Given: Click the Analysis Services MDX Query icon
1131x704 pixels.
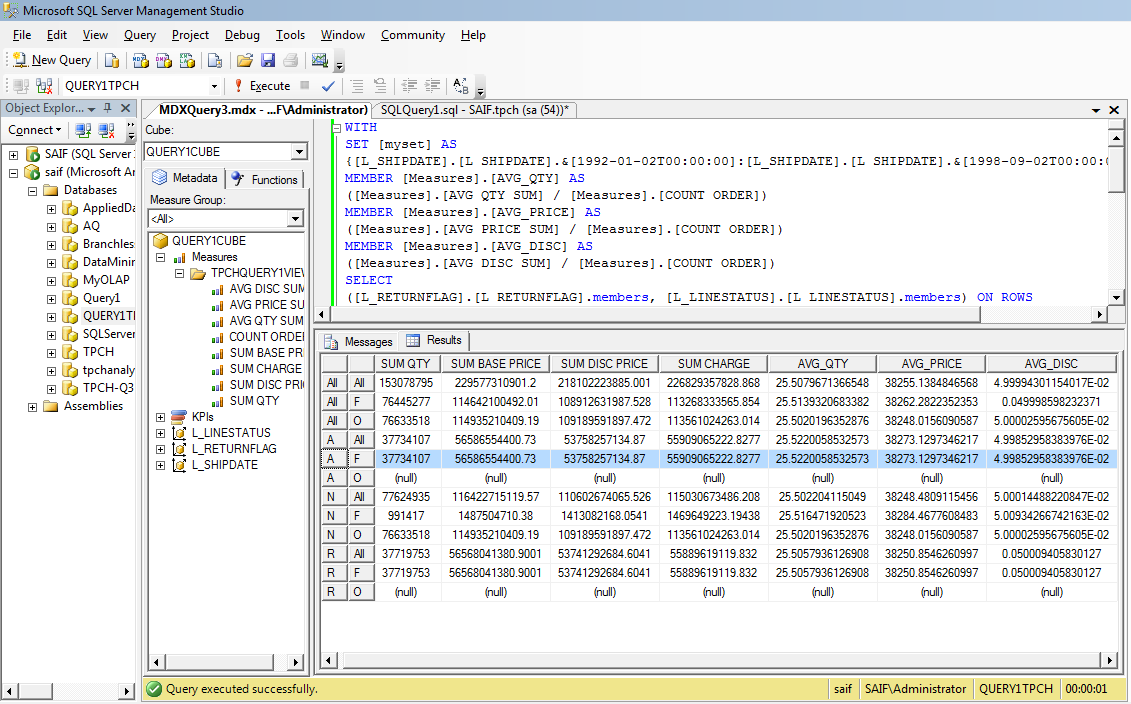Looking at the screenshot, I should pyautogui.click(x=141, y=60).
